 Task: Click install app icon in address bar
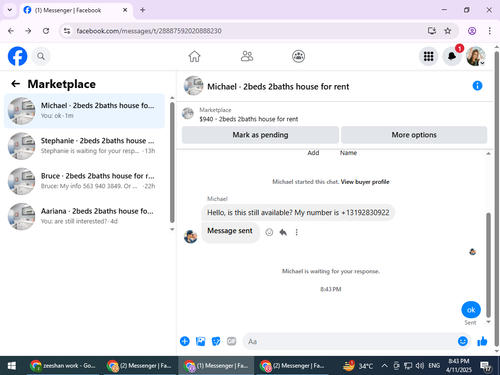[x=432, y=31]
